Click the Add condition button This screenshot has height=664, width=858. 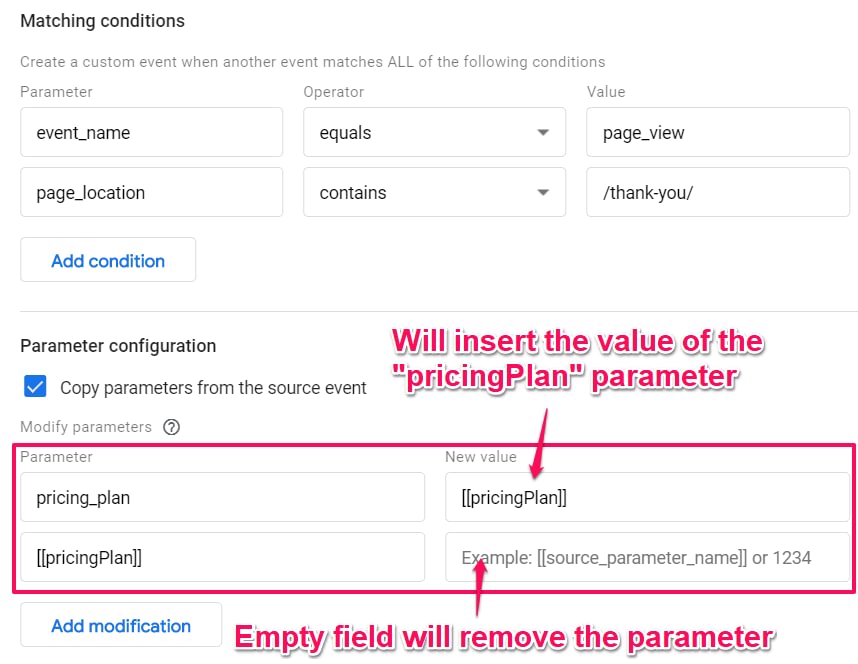[108, 259]
